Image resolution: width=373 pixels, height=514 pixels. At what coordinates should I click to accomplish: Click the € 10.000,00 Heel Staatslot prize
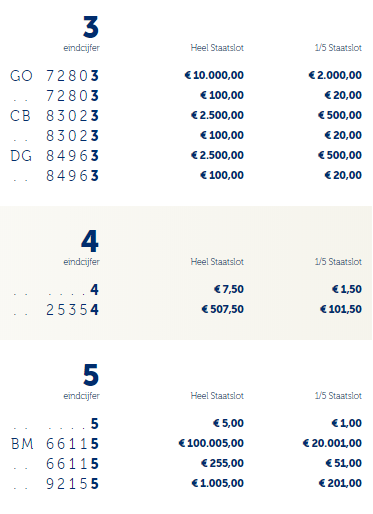pyautogui.click(x=214, y=75)
